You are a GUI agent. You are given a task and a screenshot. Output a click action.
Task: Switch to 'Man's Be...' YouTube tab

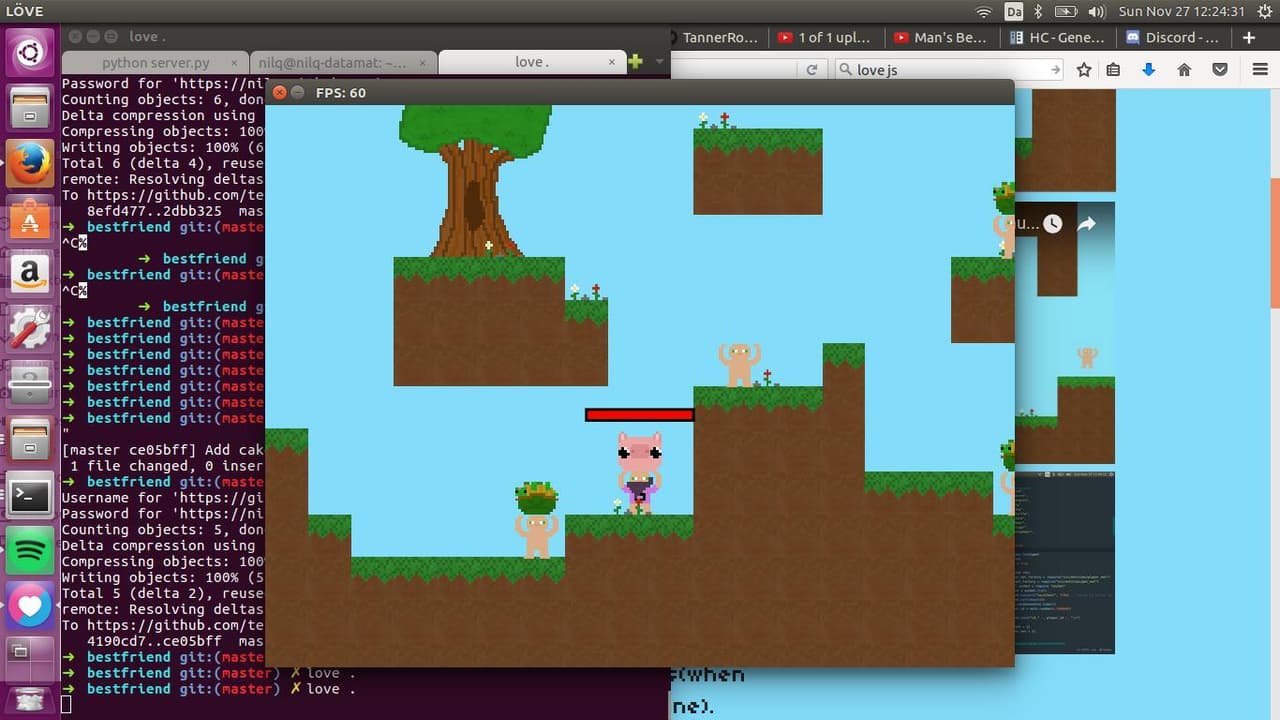click(943, 38)
